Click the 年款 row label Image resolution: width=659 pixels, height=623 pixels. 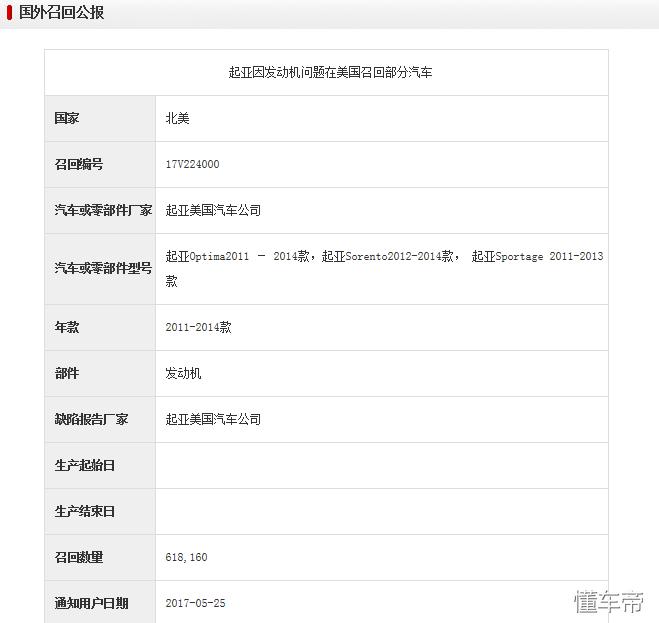[67, 327]
